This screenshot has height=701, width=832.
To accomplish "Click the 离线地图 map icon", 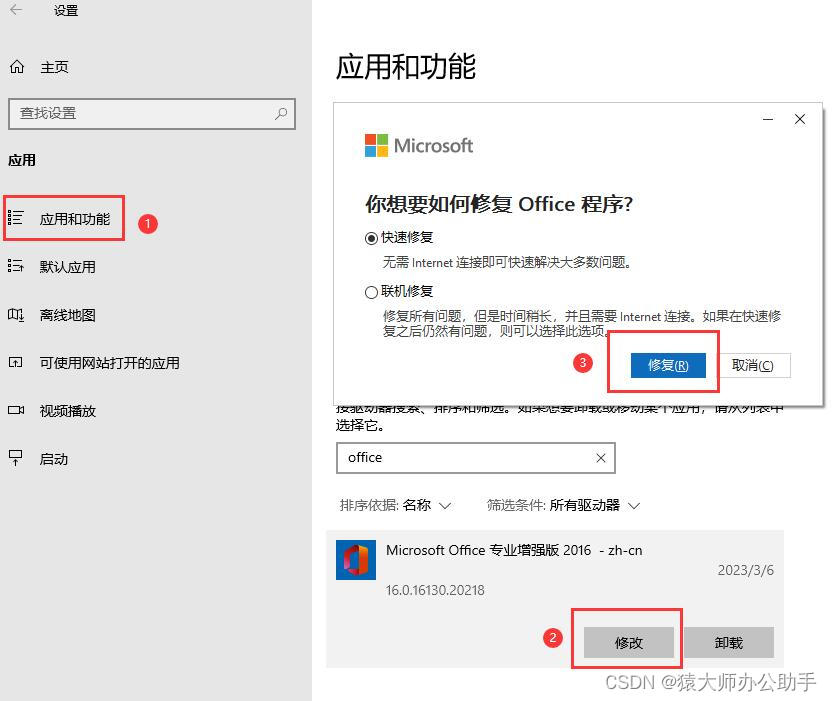I will click(15, 315).
